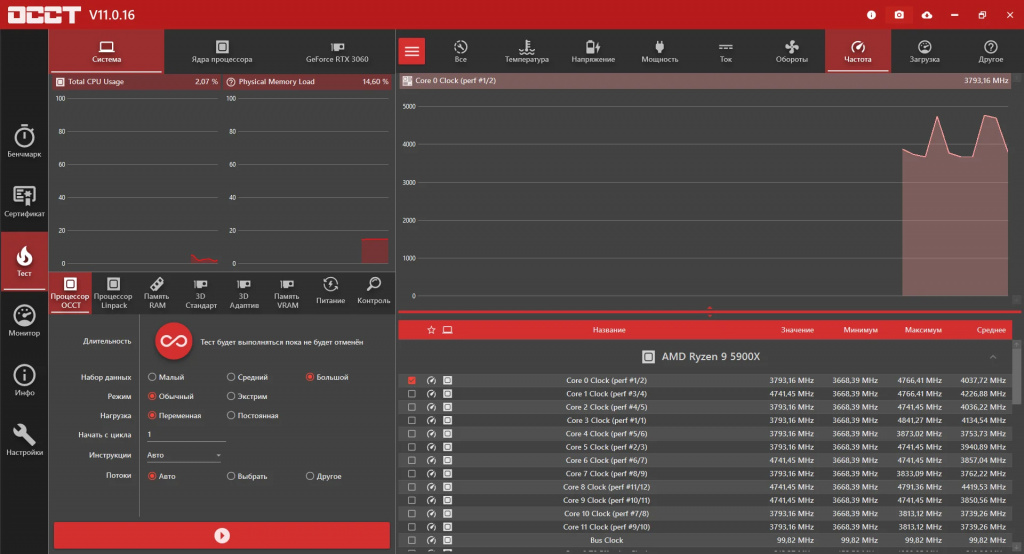Switch to Ядра процессора tab

coord(221,51)
